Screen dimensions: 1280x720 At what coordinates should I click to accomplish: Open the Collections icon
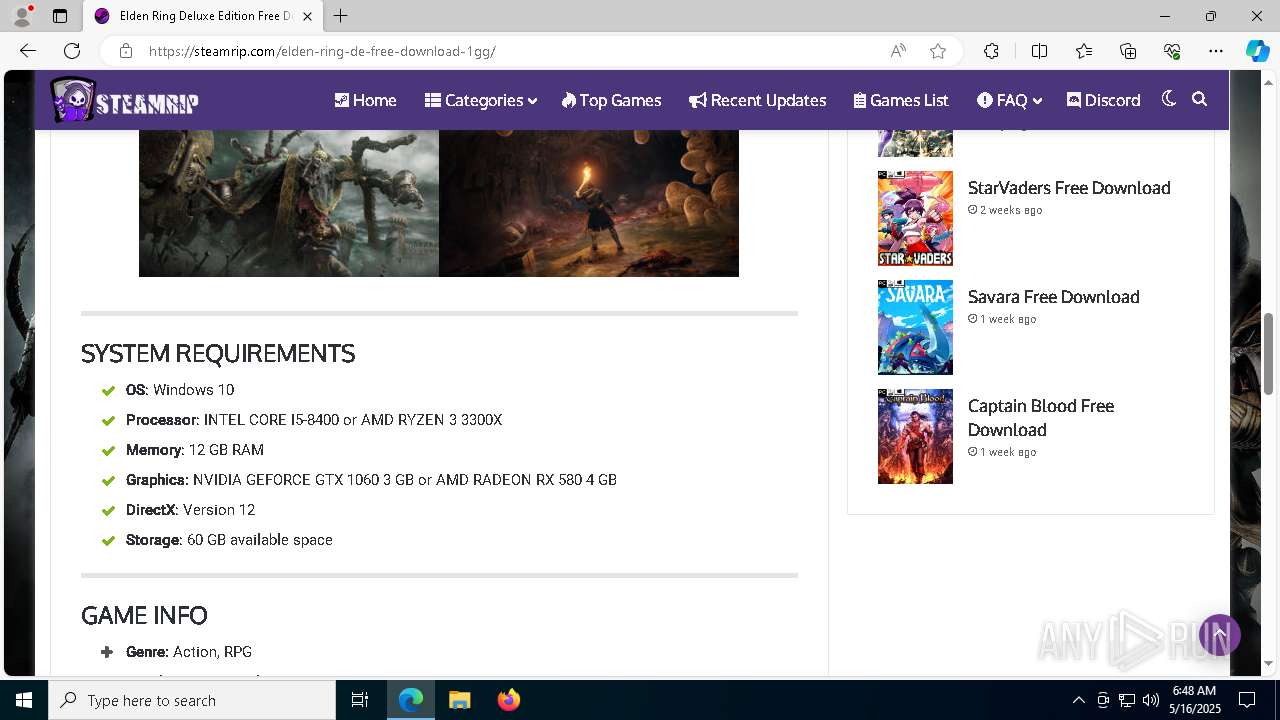pyautogui.click(x=1128, y=51)
